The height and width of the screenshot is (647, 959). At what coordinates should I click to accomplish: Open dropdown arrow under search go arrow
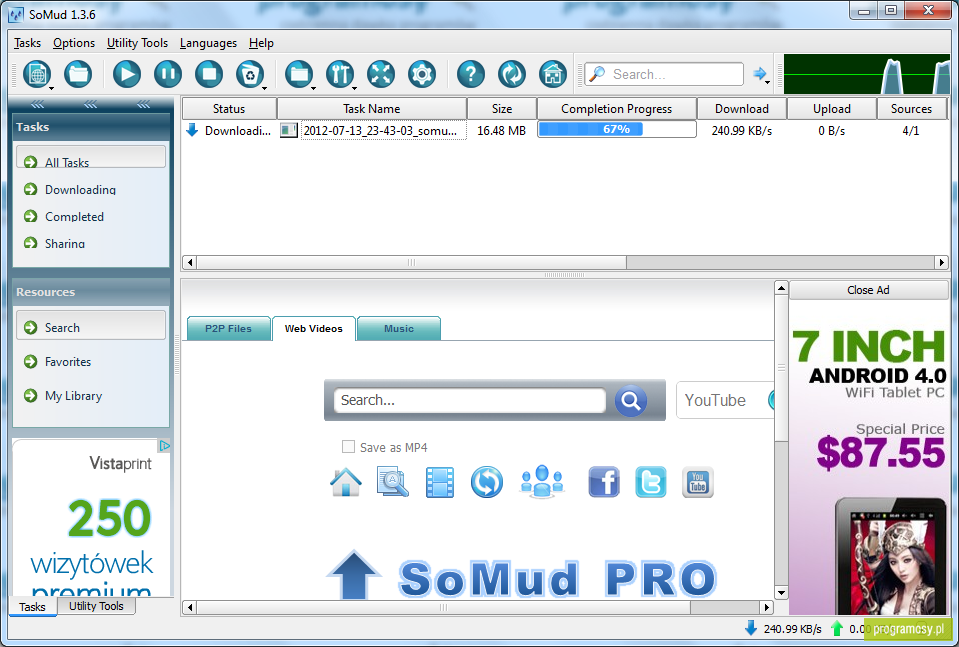768,82
